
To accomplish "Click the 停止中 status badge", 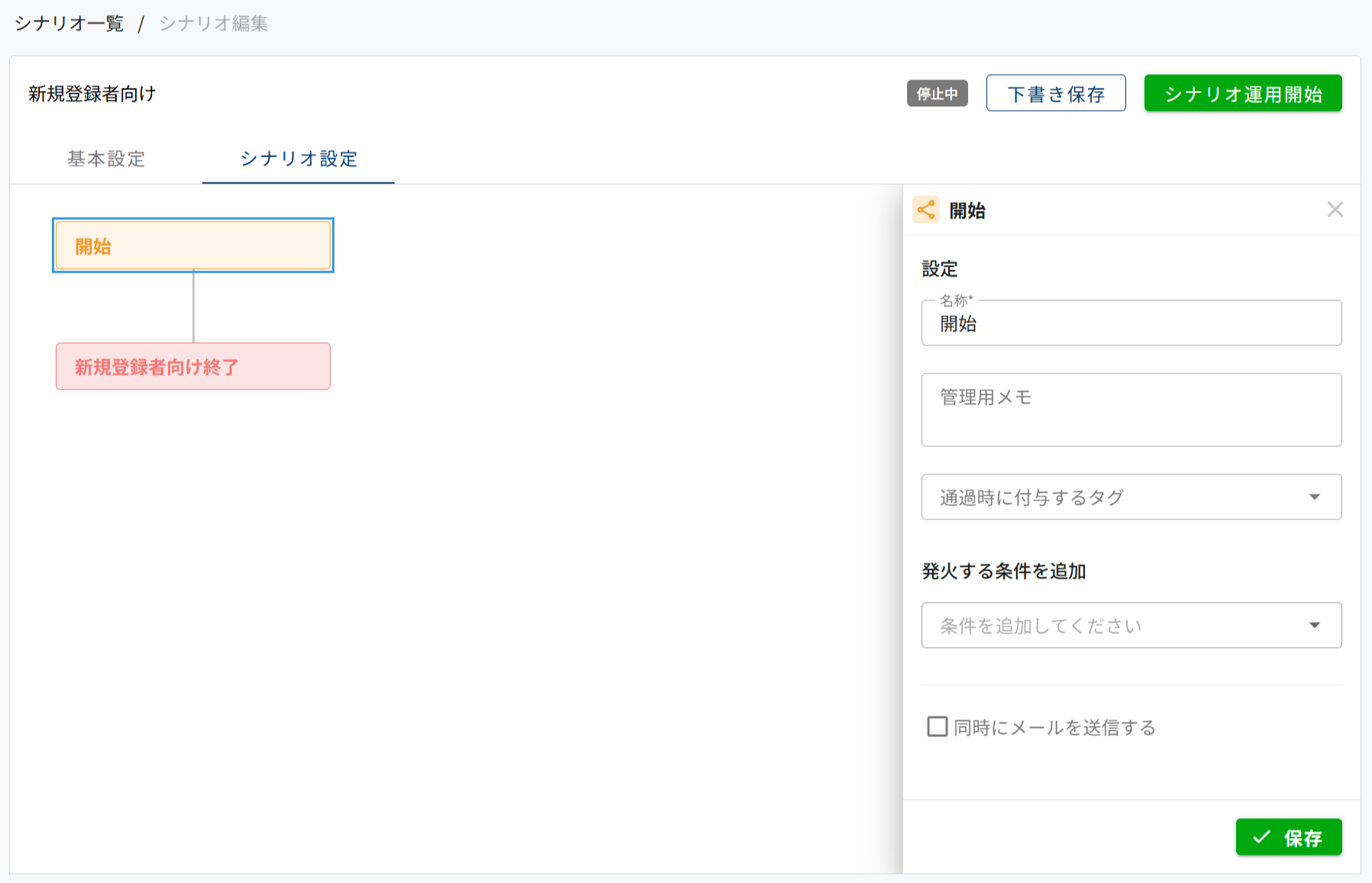I will pos(937,94).
